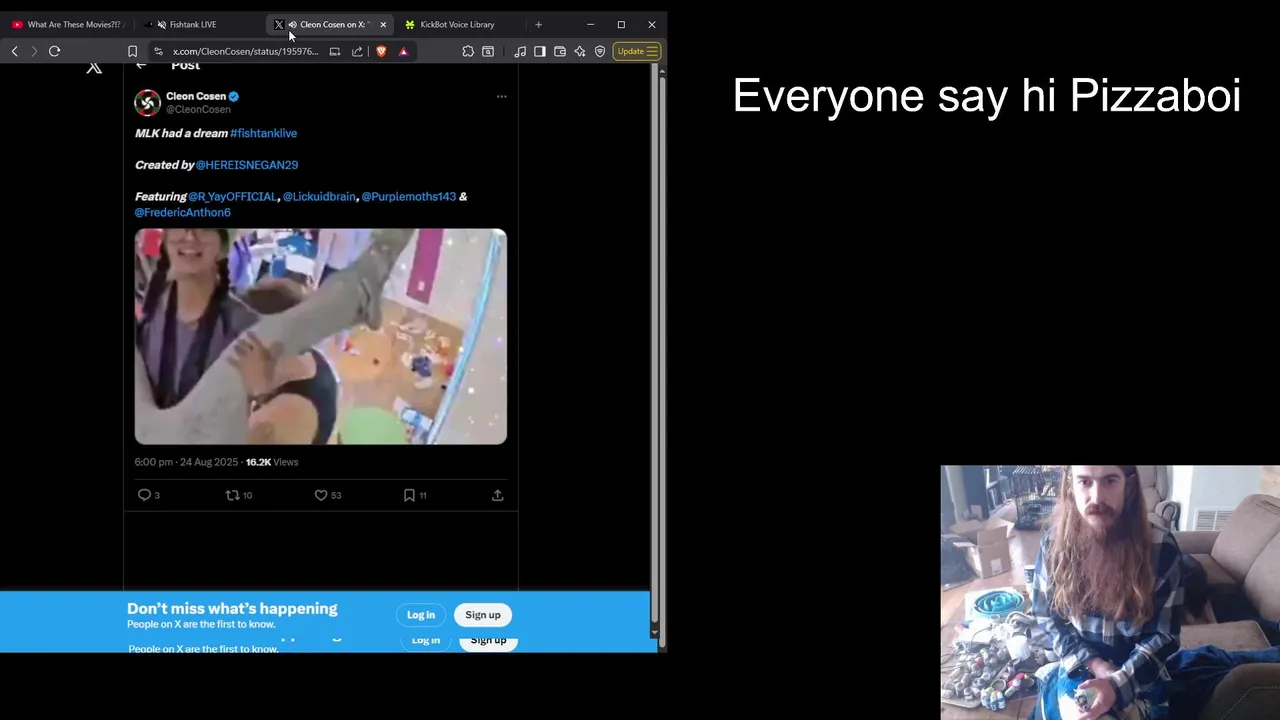Go back using the Post arrow

click(141, 65)
